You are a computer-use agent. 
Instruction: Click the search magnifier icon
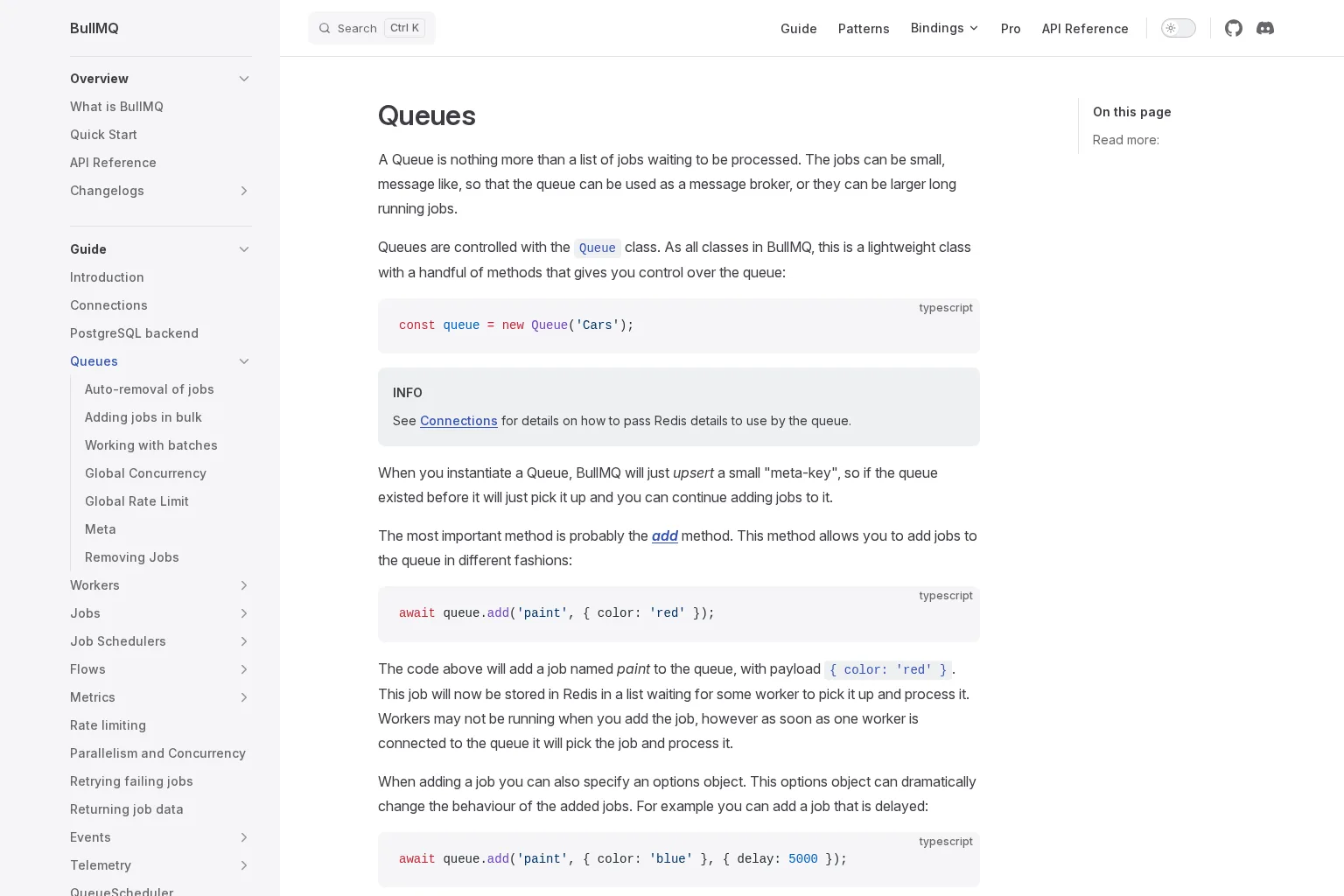tap(325, 28)
